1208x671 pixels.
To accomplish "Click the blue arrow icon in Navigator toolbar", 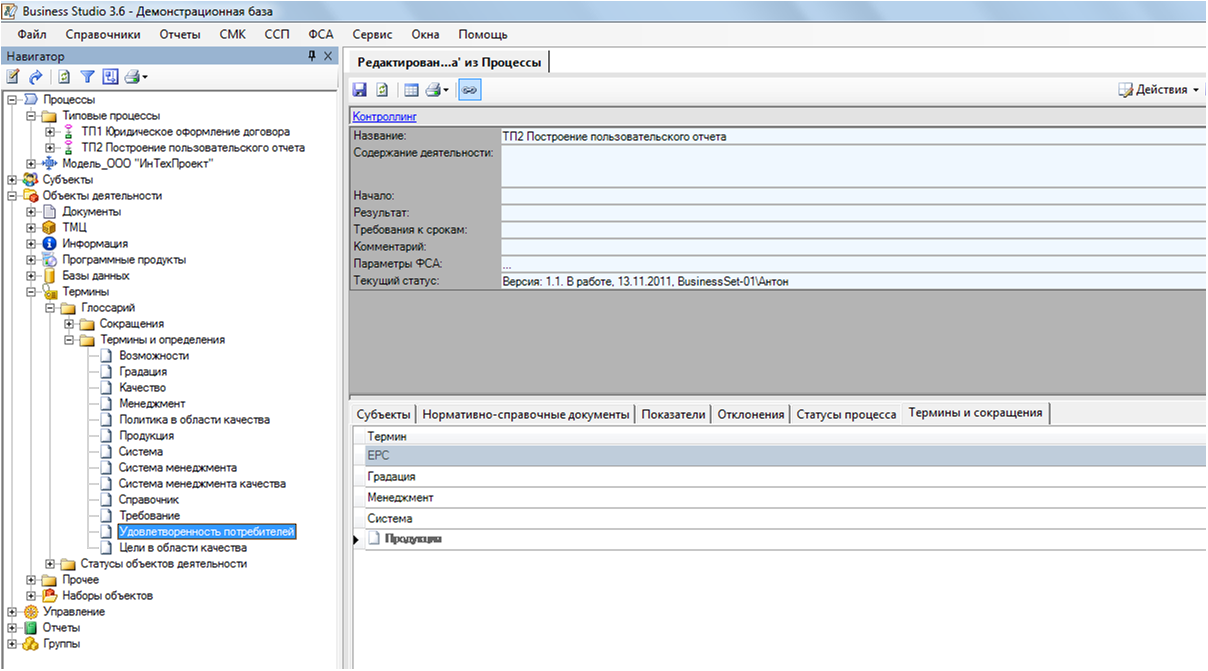I will click(x=36, y=76).
